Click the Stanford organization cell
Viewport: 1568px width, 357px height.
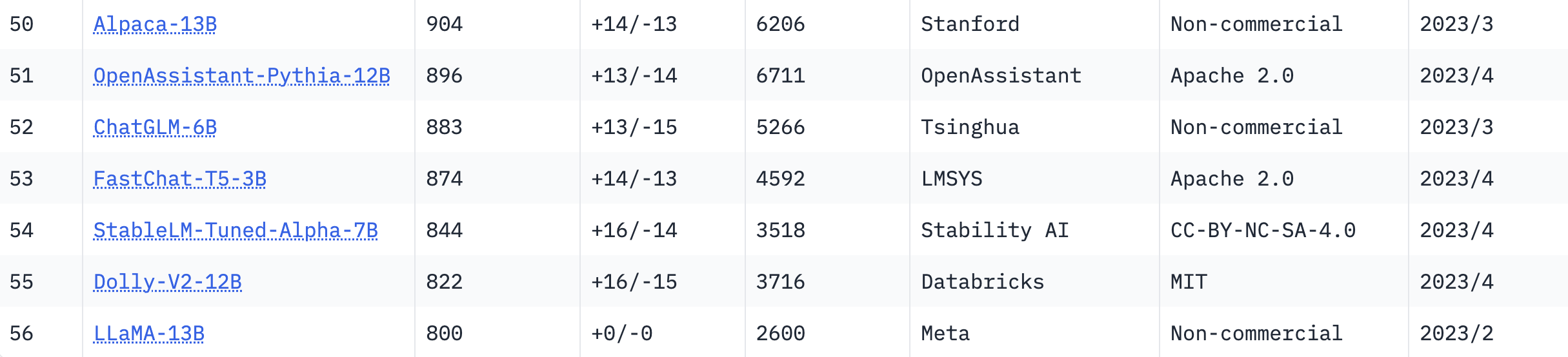[970, 24]
